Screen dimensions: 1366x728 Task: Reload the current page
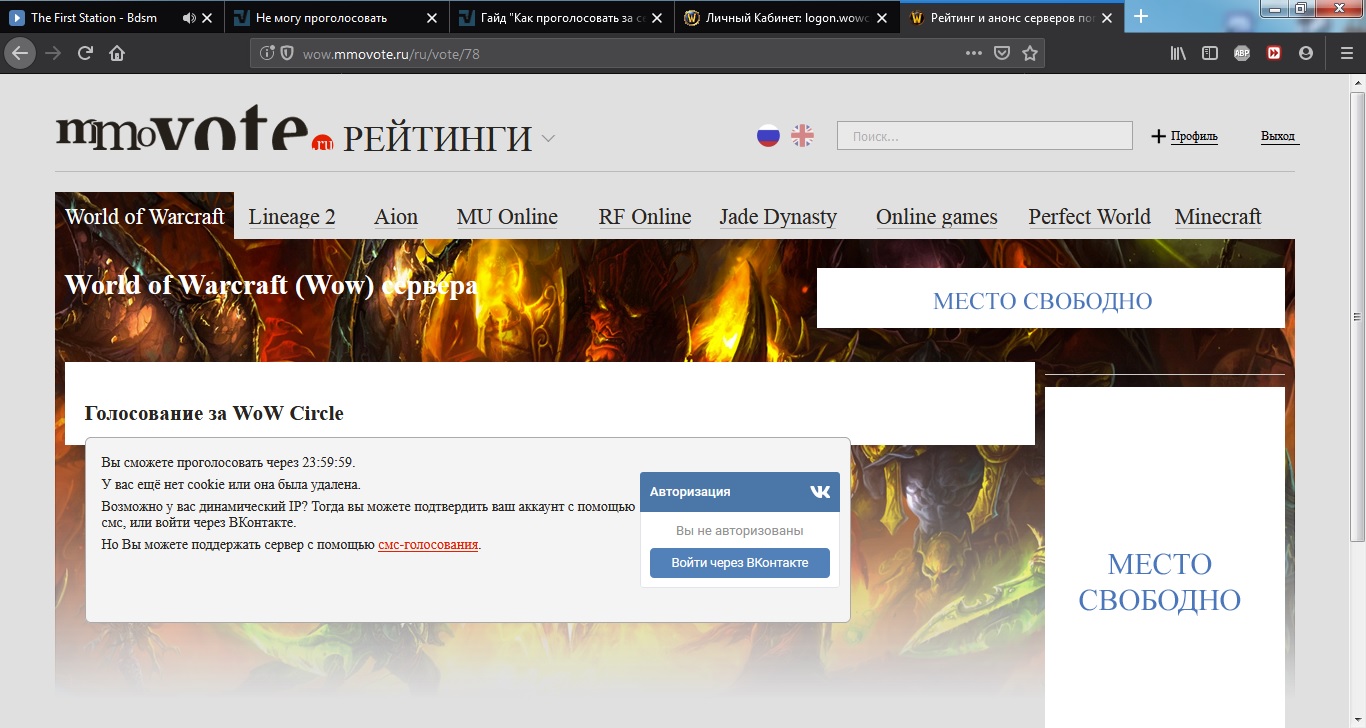click(85, 53)
